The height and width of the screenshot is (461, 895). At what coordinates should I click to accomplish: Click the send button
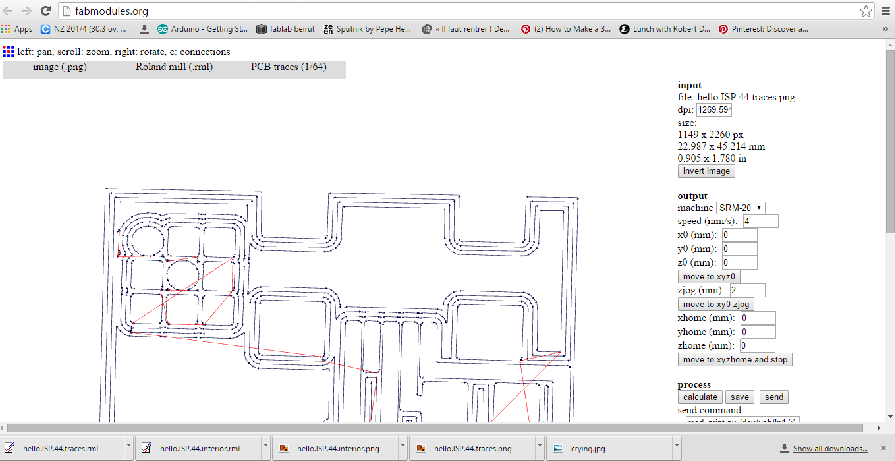pos(773,397)
